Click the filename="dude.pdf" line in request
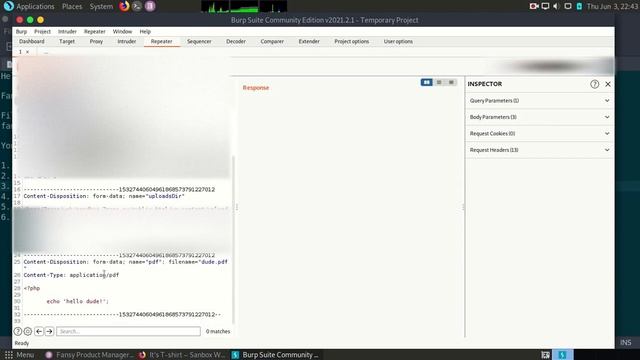Image resolution: width=640 pixels, height=360 pixels. pos(126,262)
